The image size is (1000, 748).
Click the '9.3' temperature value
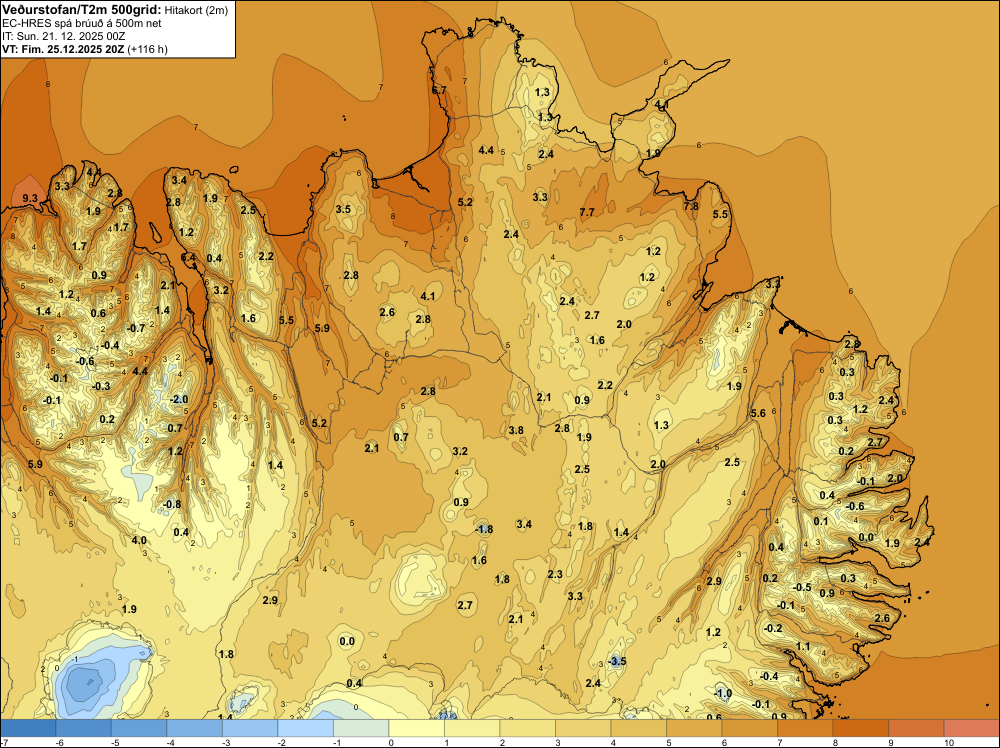[30, 198]
